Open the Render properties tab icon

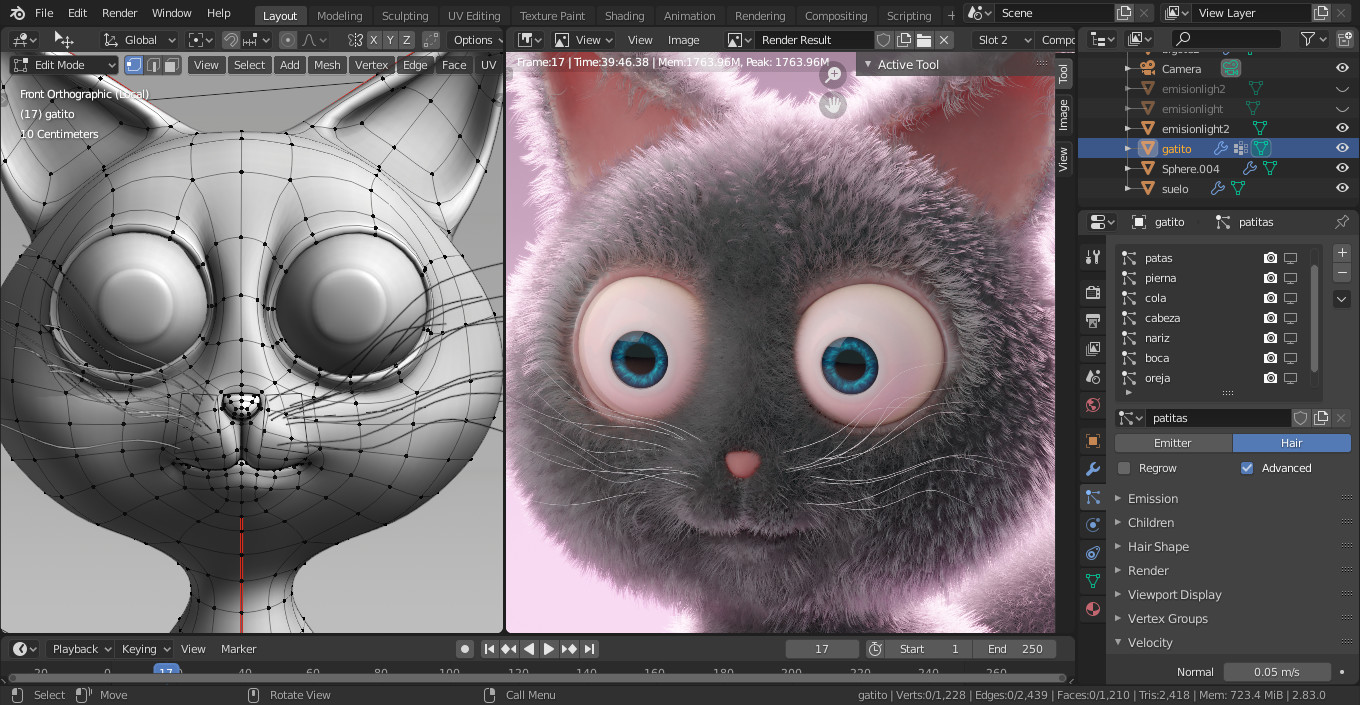click(1092, 293)
